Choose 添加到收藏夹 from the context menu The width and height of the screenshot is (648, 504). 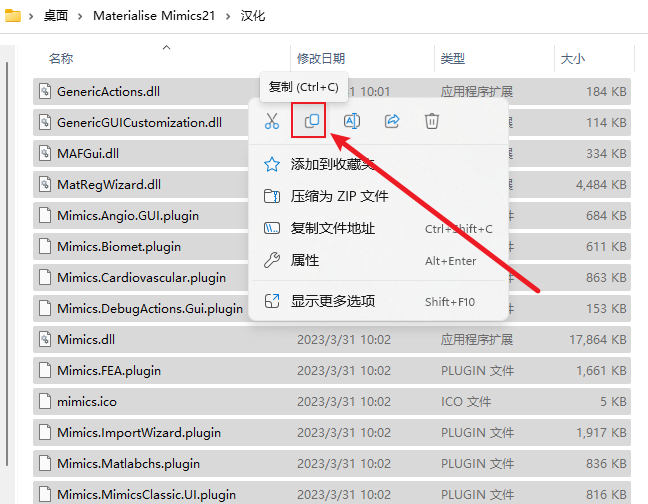coord(378,164)
